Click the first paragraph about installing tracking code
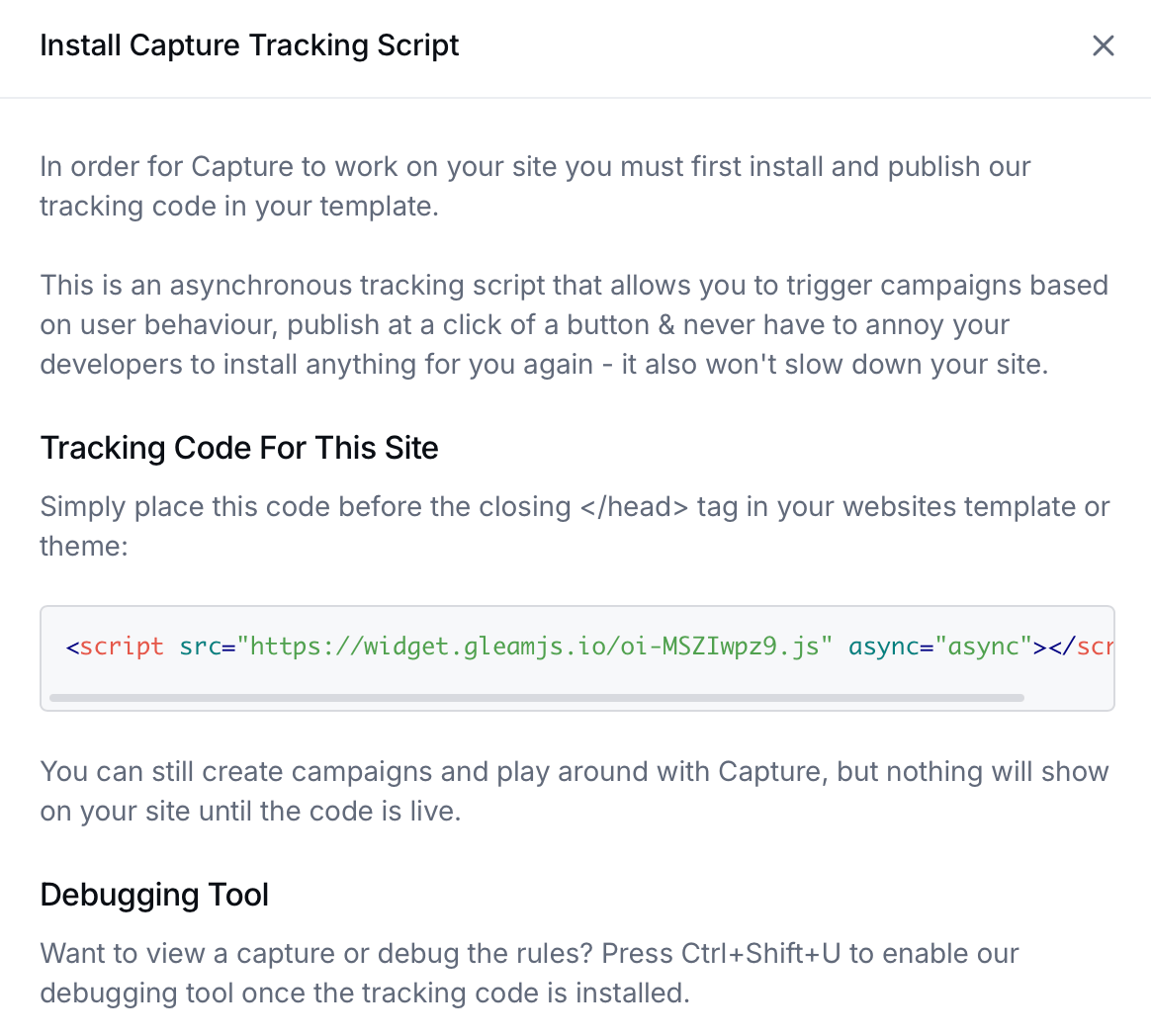The width and height of the screenshot is (1151, 1036). 534,186
